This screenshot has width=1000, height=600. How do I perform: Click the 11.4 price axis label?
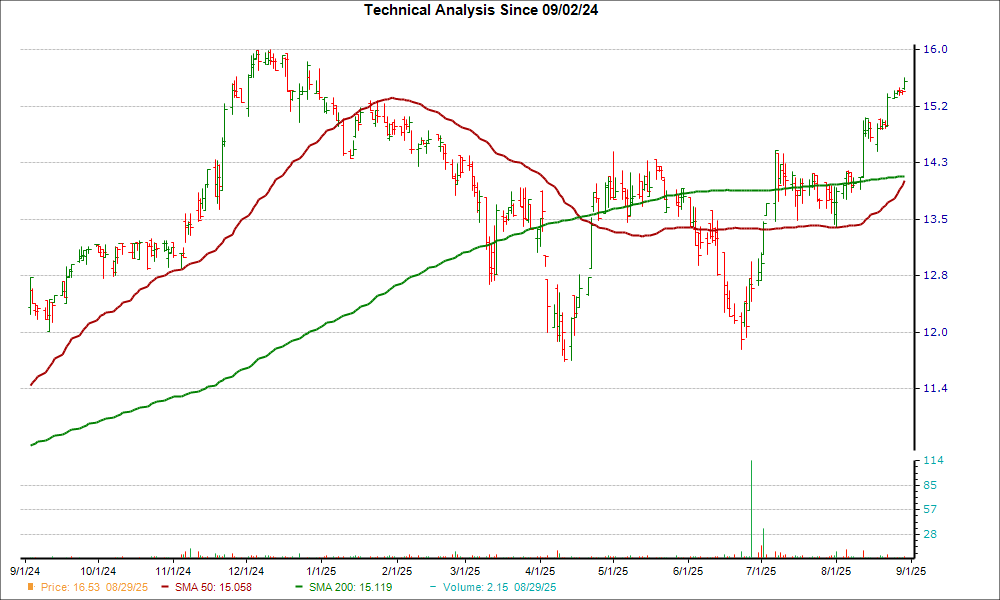coord(935,388)
